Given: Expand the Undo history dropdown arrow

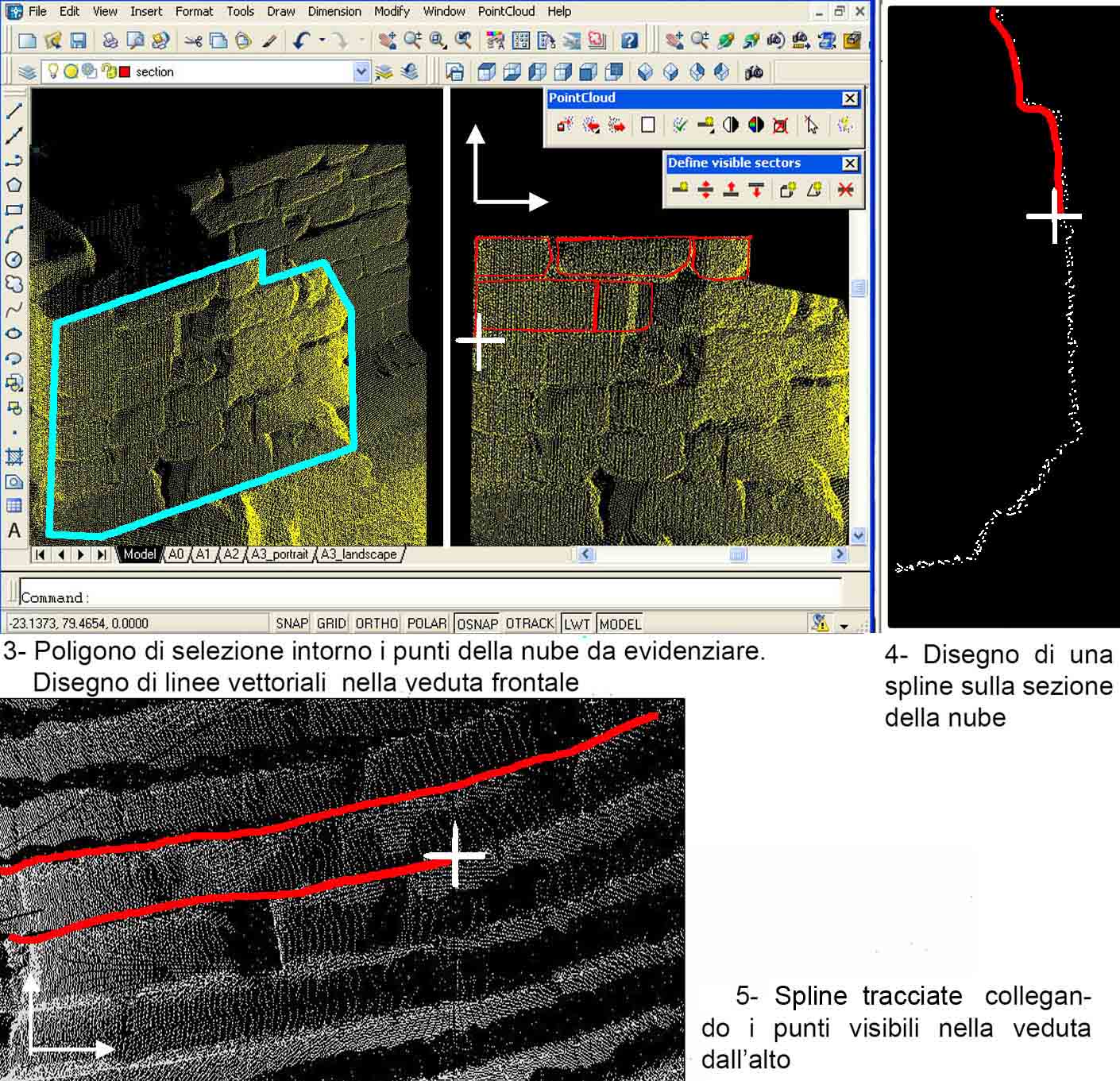Looking at the screenshot, I should [322, 40].
